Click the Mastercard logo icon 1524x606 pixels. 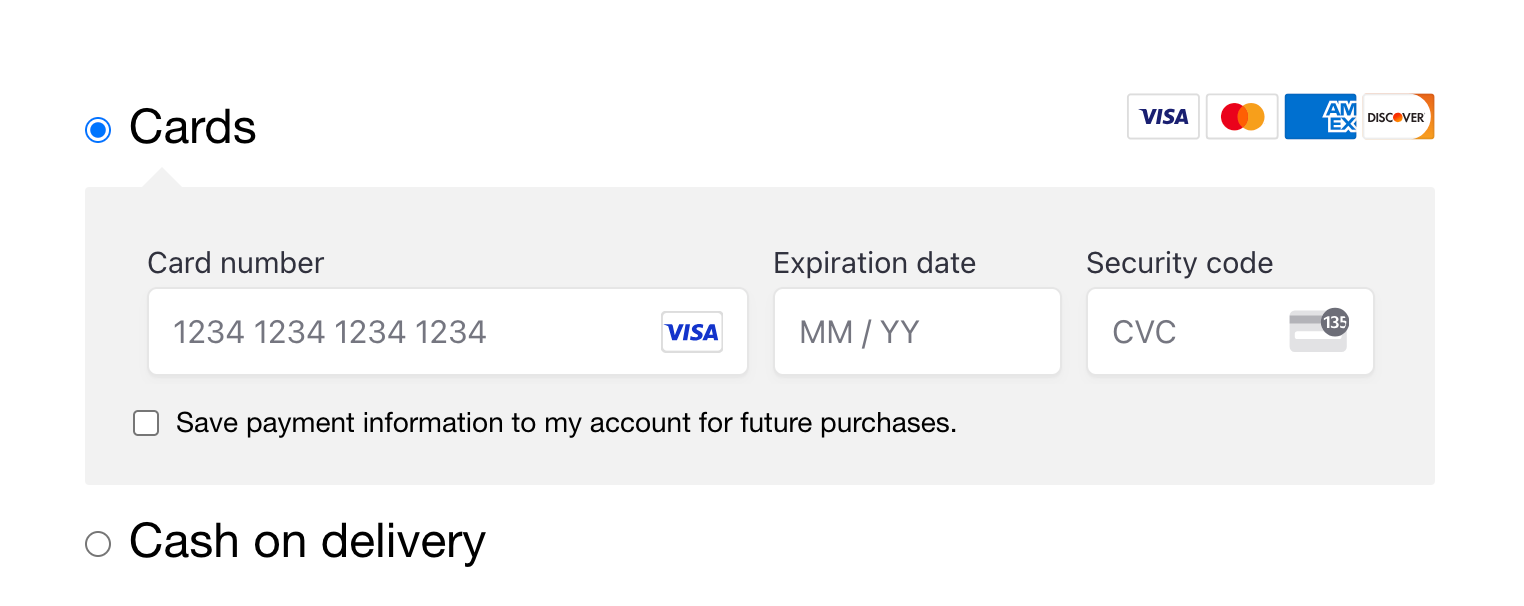pos(1242,117)
